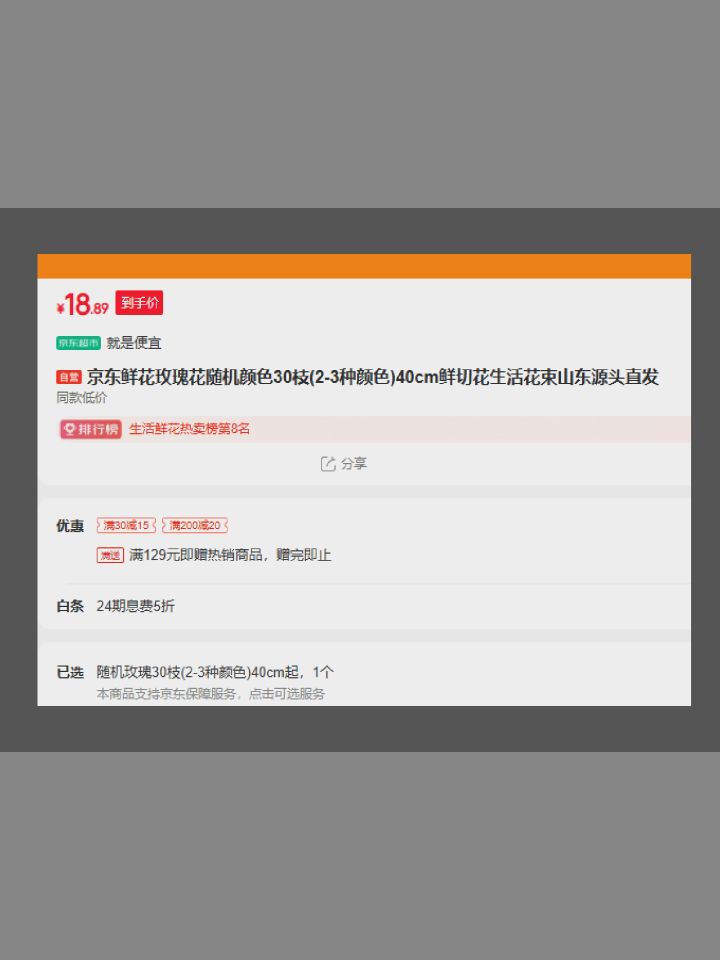Image resolution: width=720 pixels, height=960 pixels.
Task: Click the ¥18.89 price
Action: (x=83, y=304)
